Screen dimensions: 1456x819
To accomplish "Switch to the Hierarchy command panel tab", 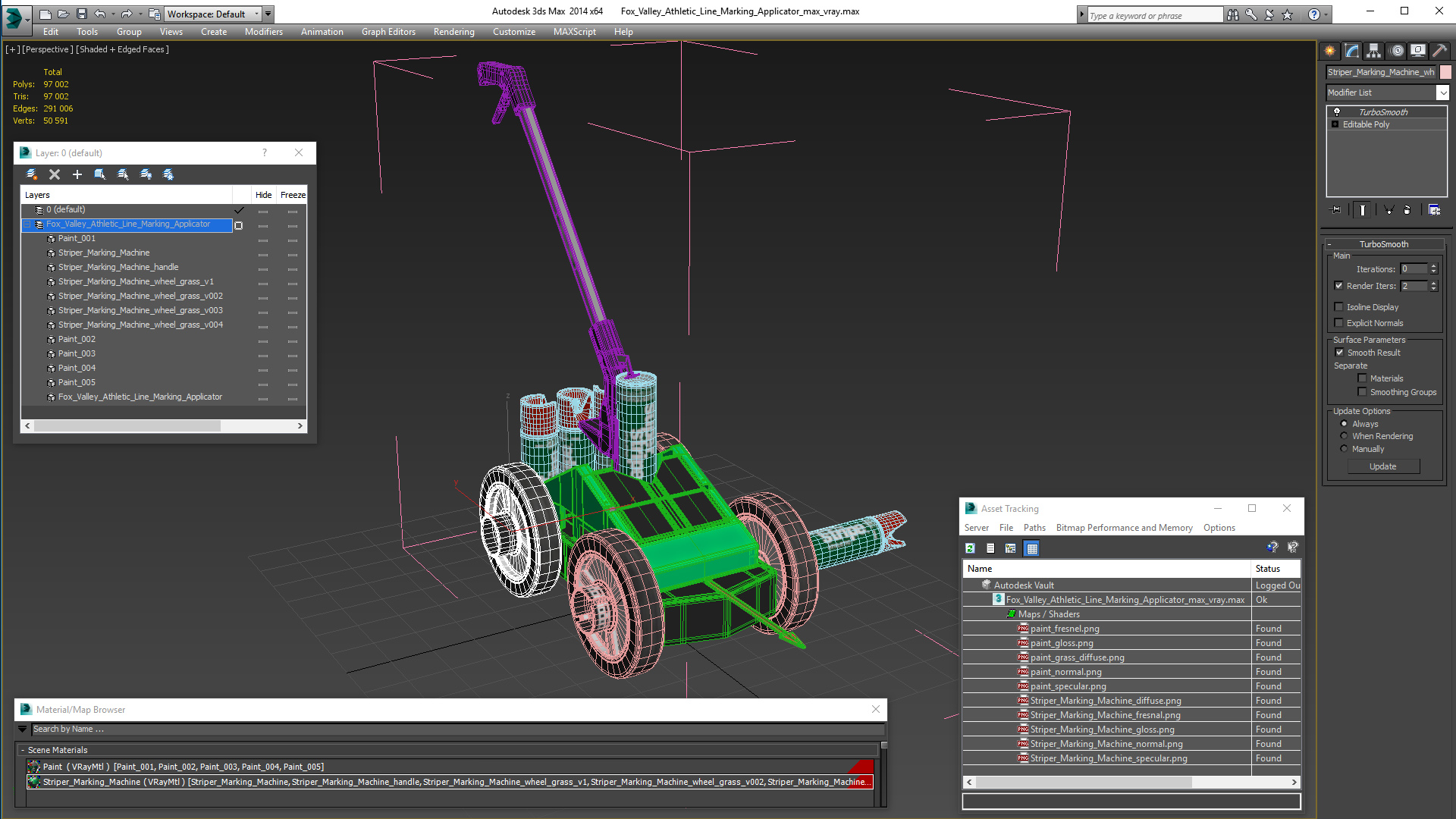I will click(x=1374, y=51).
